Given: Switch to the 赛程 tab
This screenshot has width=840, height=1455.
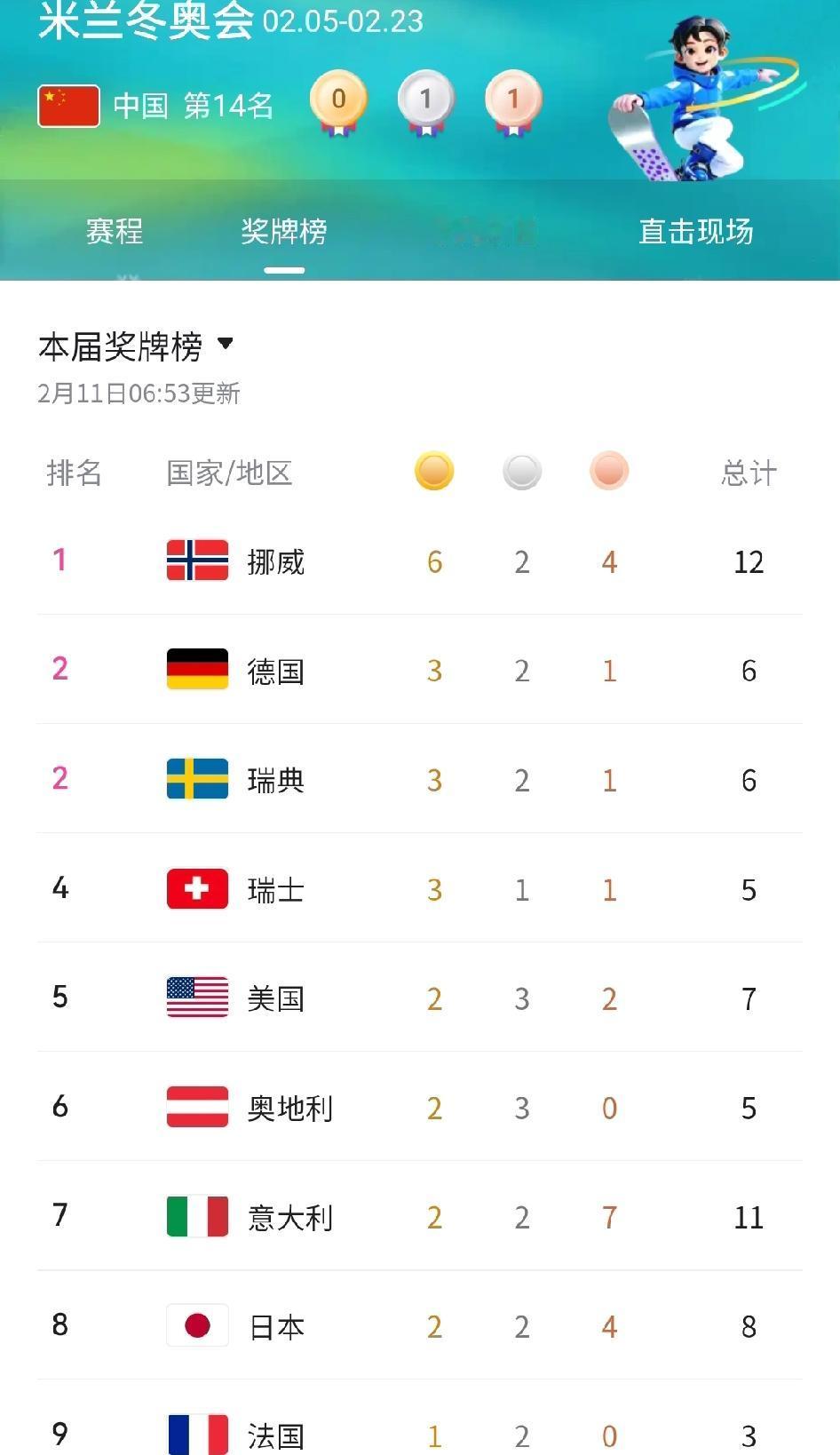Looking at the screenshot, I should 115,232.
